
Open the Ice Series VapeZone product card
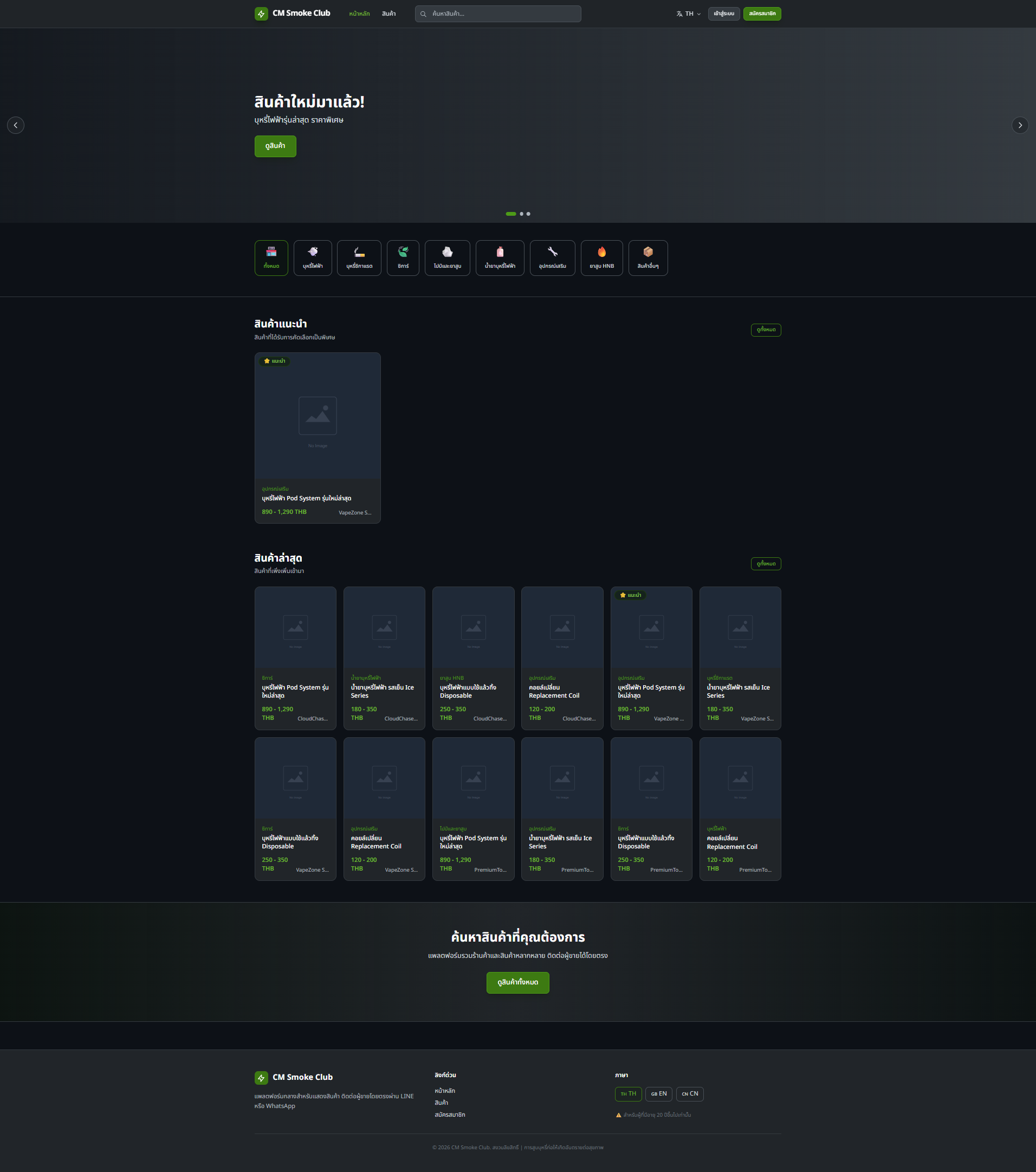pos(740,658)
